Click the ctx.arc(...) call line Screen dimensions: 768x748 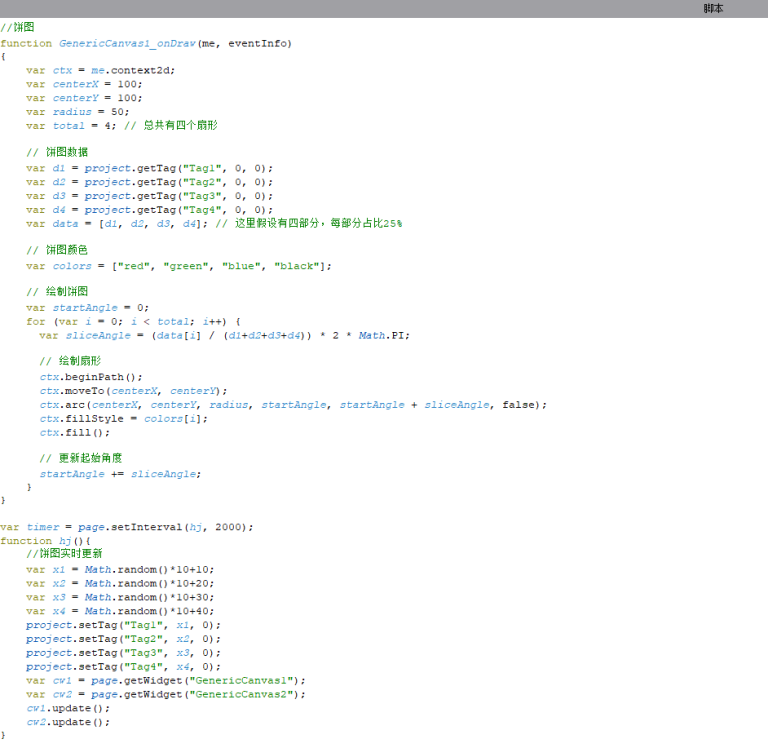click(x=290, y=405)
